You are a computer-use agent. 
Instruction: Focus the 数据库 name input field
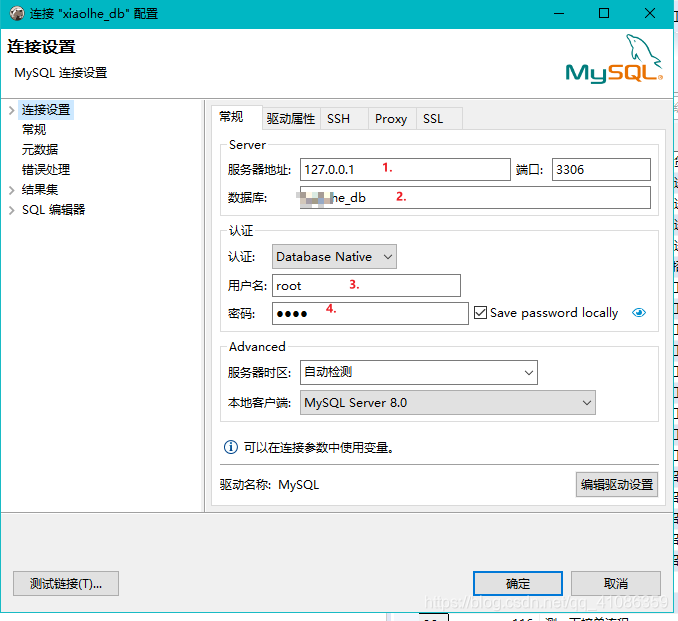[x=475, y=197]
